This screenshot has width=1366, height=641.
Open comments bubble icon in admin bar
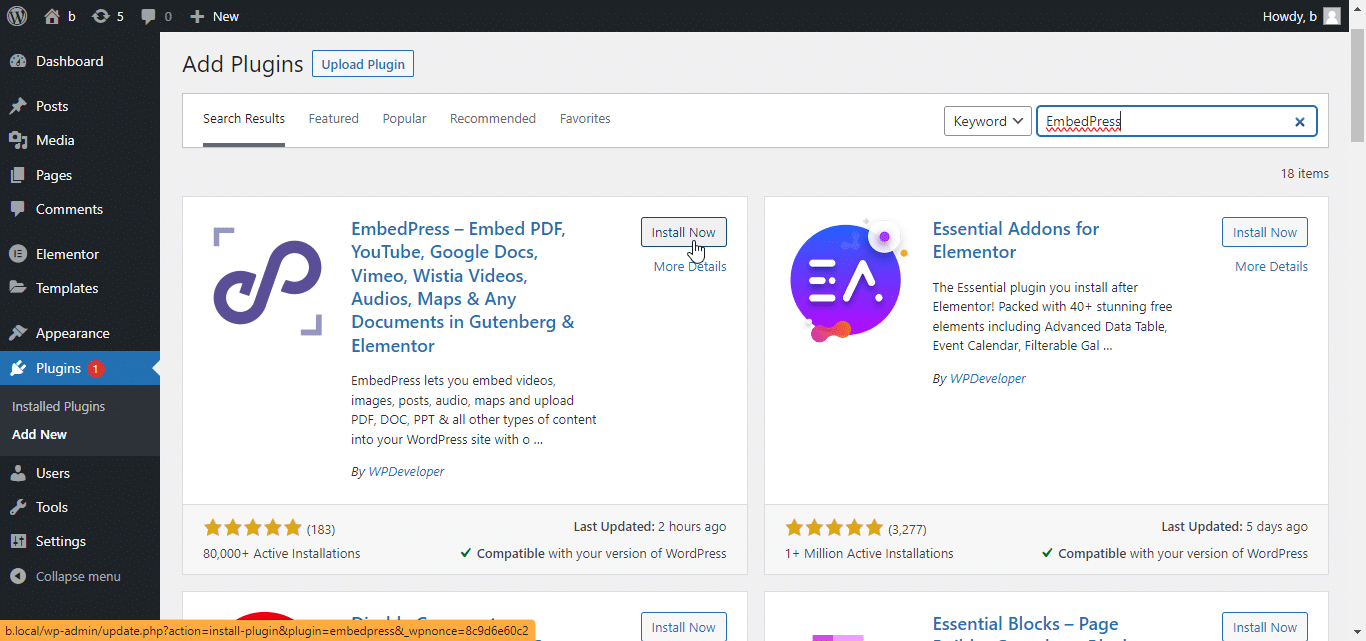tap(149, 17)
